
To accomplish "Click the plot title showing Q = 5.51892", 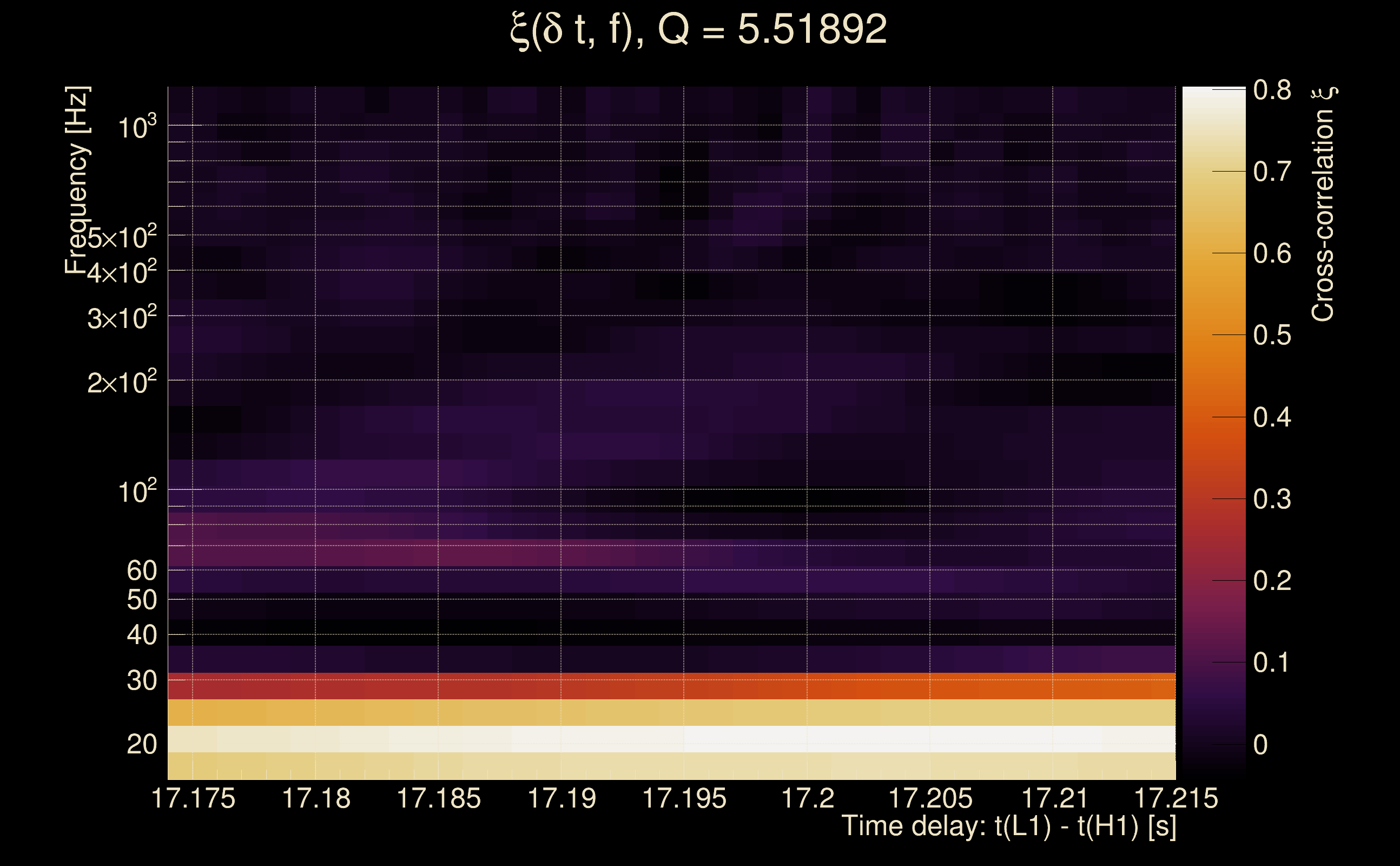I will click(x=698, y=30).
